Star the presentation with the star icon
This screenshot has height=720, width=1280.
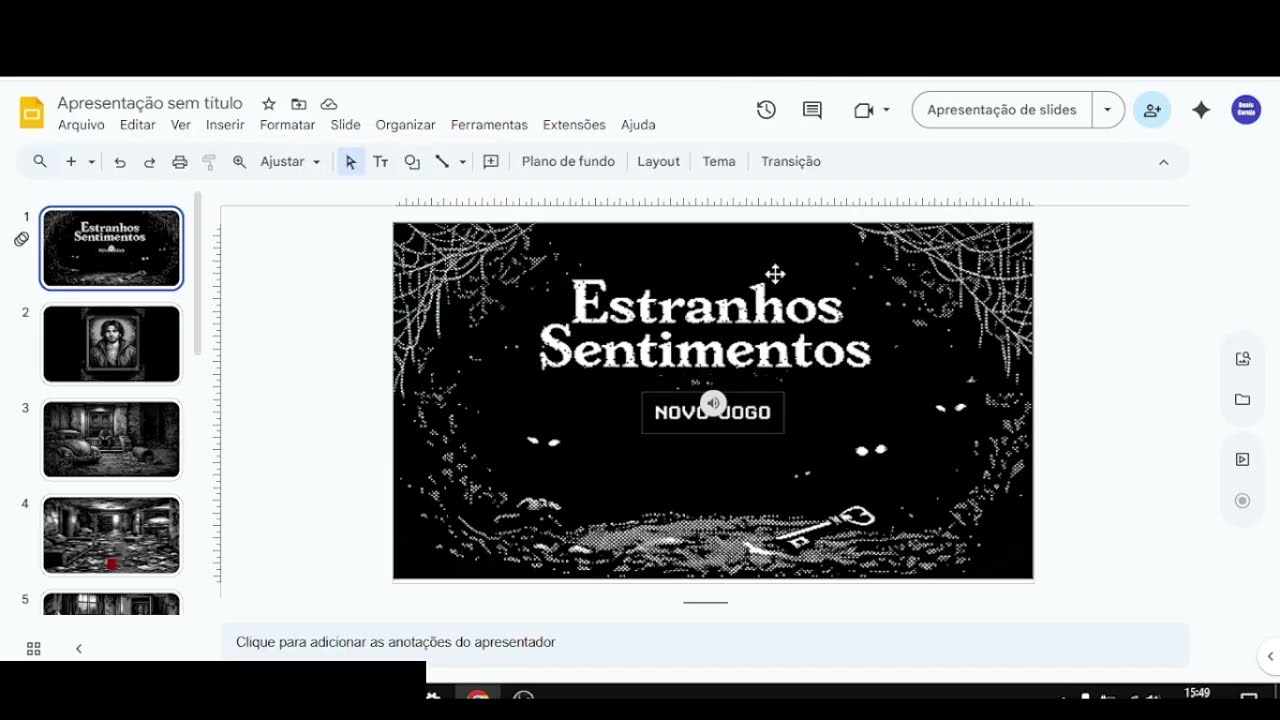click(269, 104)
